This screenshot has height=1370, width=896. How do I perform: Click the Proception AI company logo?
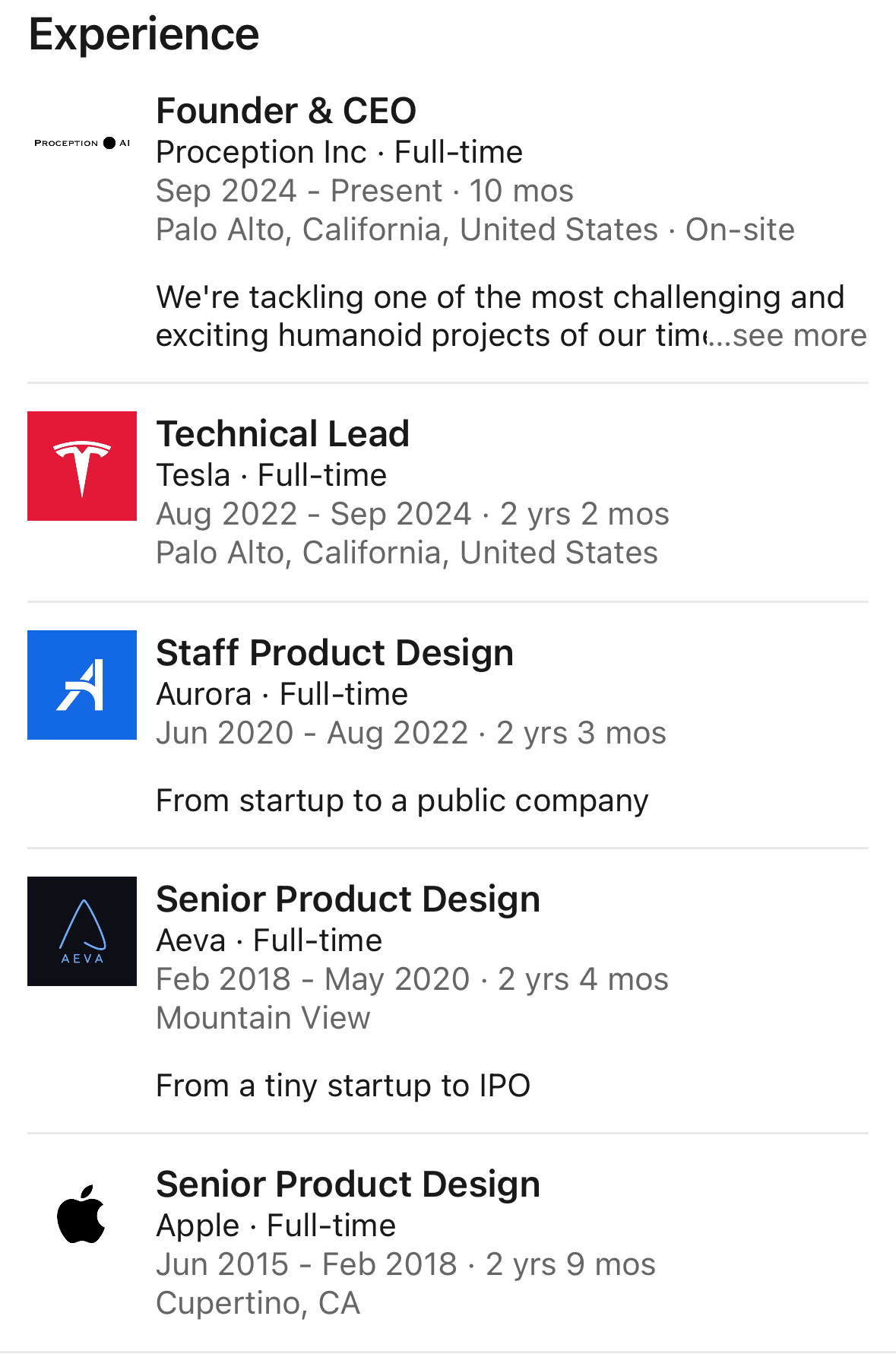pos(82,143)
